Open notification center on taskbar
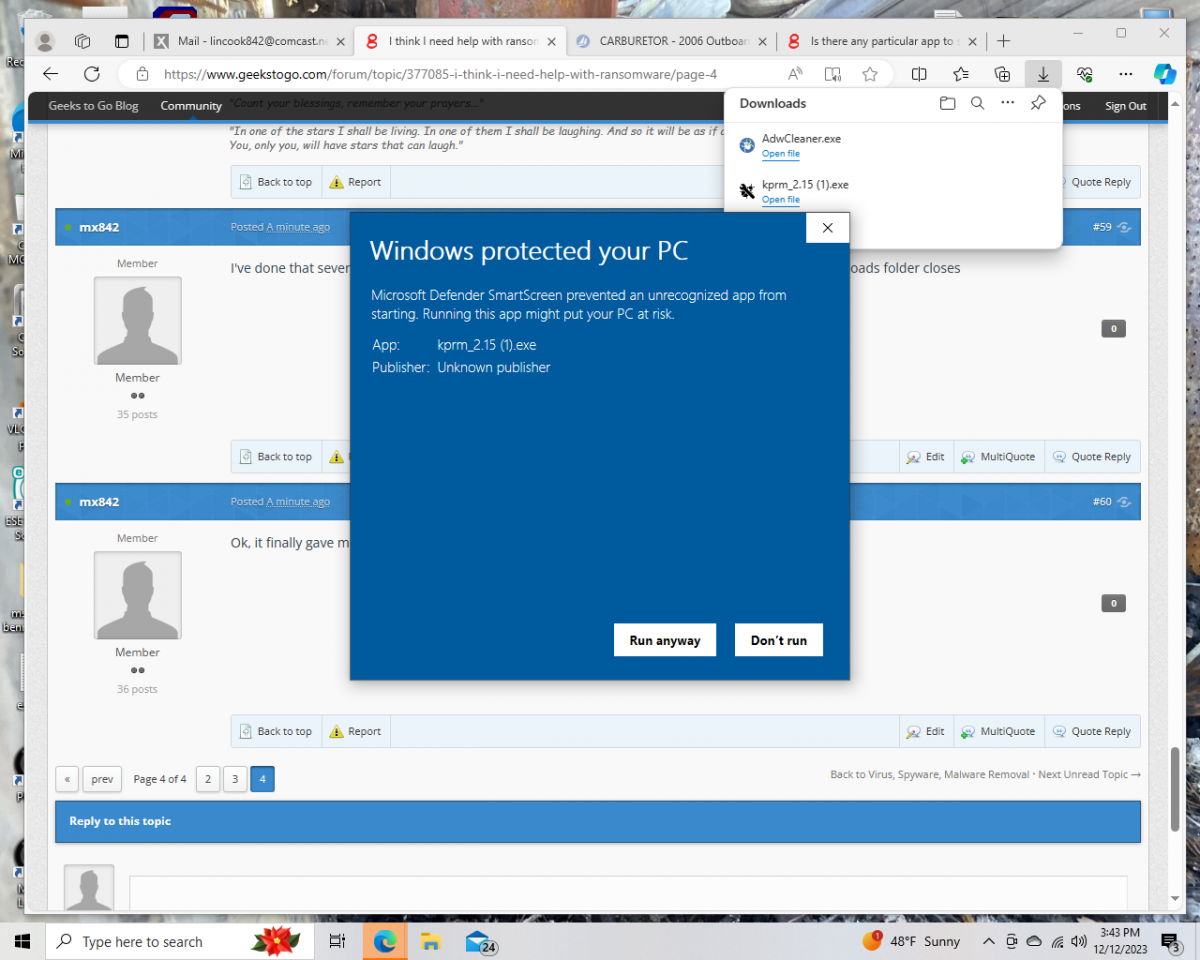1200x960 pixels. click(x=1171, y=941)
